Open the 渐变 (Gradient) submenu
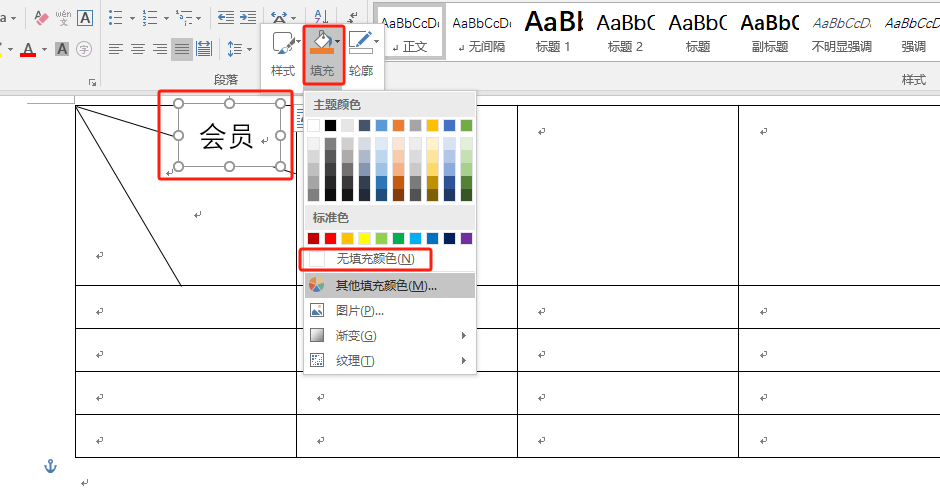940x492 pixels. [356, 336]
